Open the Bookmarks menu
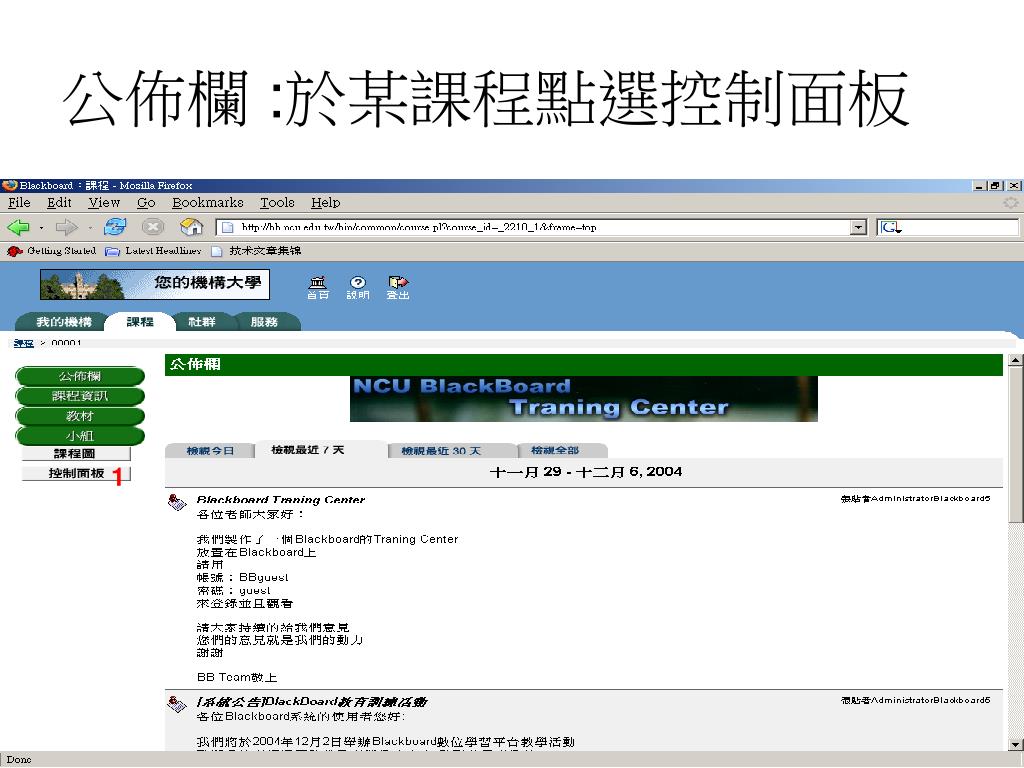1024x768 pixels. tap(208, 202)
